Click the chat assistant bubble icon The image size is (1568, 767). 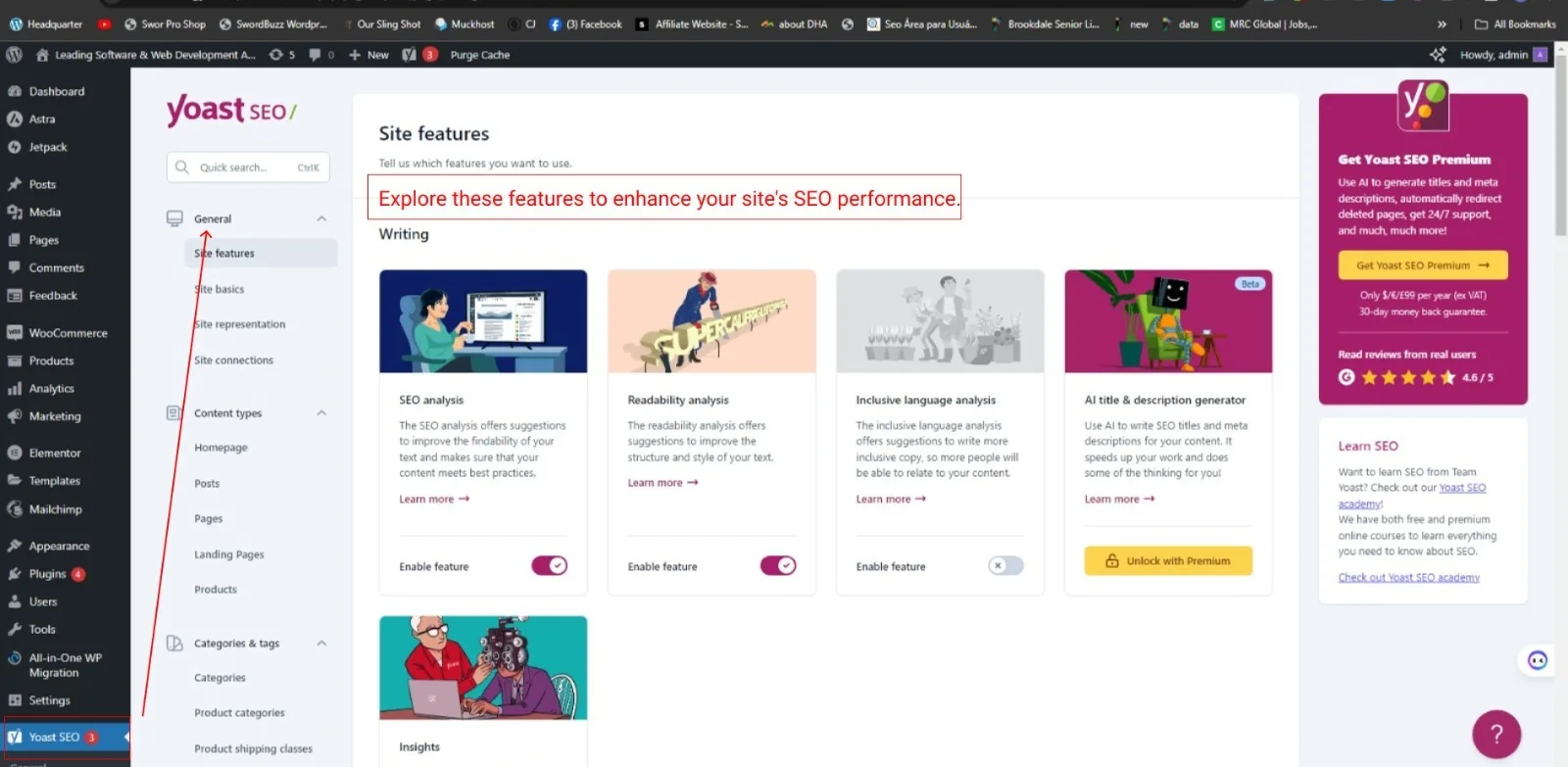coord(1537,660)
